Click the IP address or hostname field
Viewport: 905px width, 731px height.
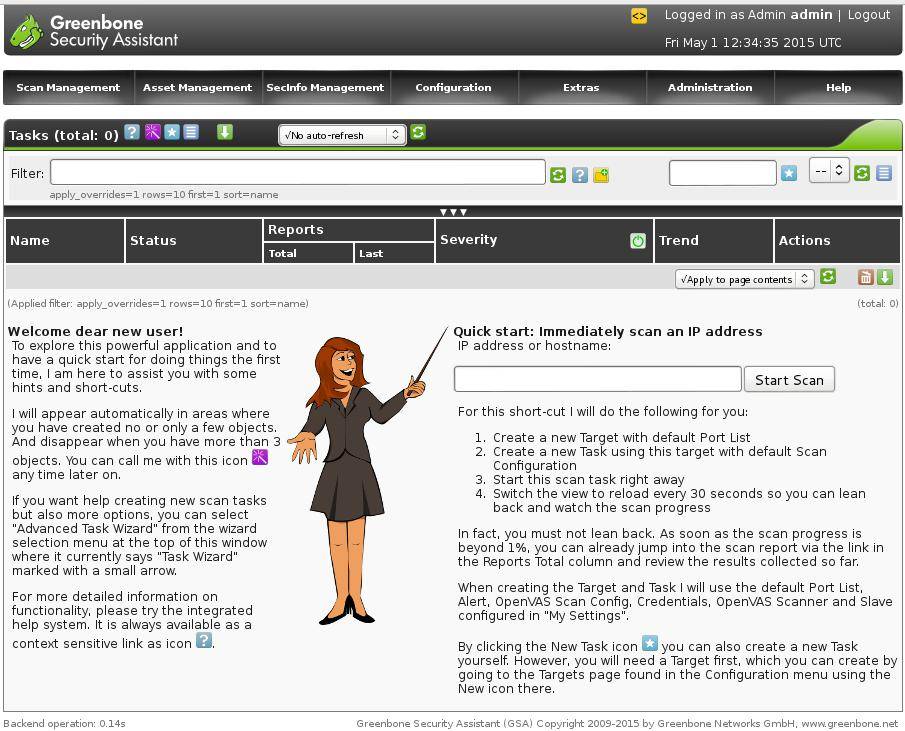[x=597, y=379]
